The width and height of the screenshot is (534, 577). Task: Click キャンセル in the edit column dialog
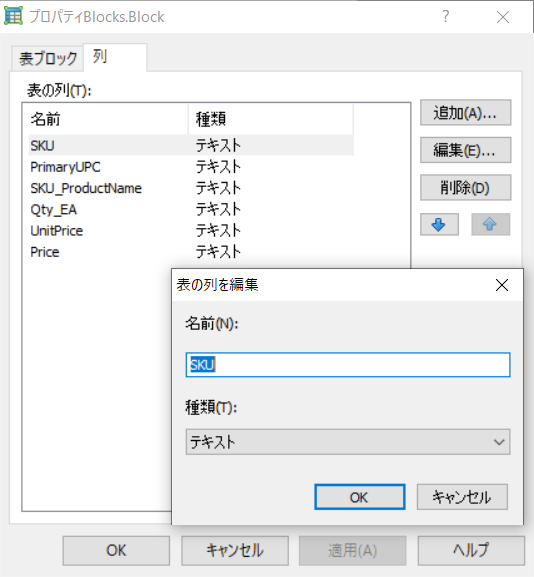462,497
